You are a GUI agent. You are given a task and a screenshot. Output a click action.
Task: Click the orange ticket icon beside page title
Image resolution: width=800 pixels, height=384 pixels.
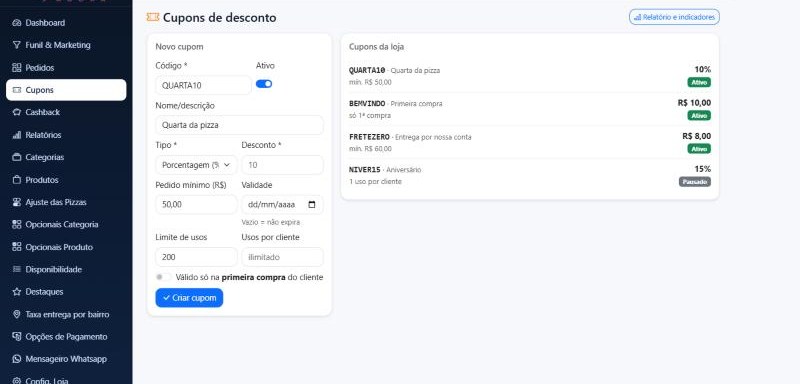pos(153,17)
